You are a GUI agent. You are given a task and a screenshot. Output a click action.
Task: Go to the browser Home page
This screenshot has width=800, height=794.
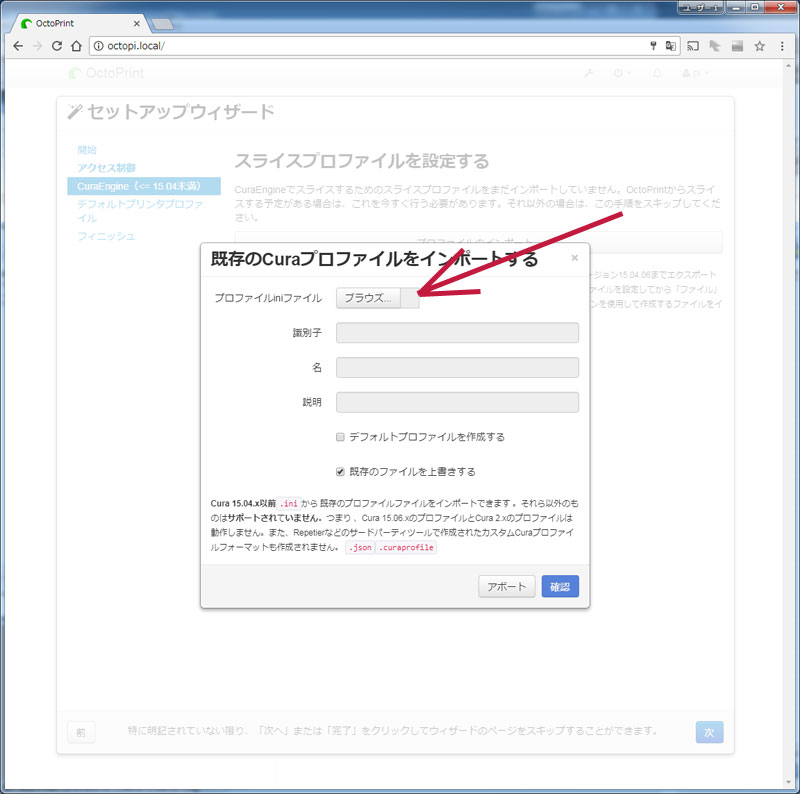point(76,46)
